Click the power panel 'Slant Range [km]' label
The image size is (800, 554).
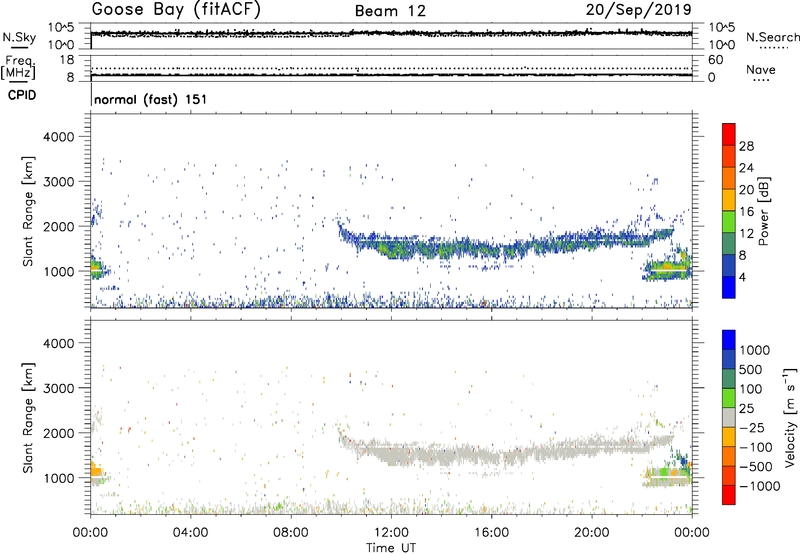(x=28, y=211)
